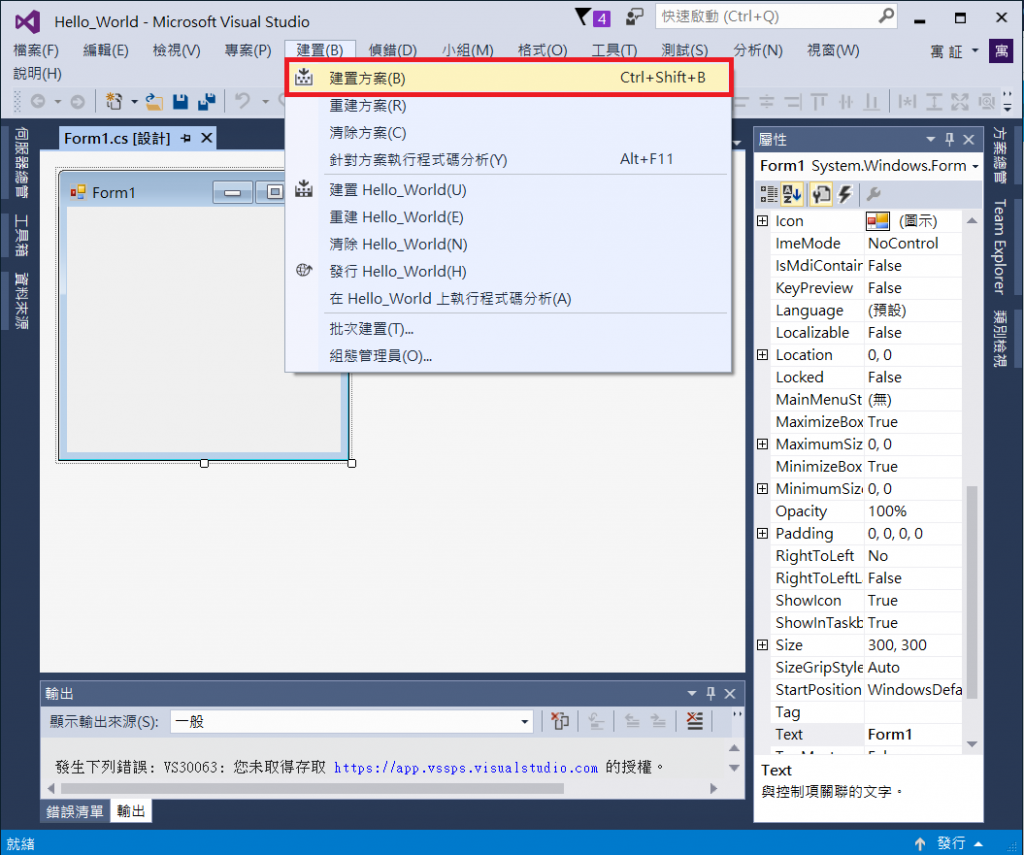Select 批次建置(T)... menu item
Viewport: 1024px width, 855px height.
(x=509, y=329)
